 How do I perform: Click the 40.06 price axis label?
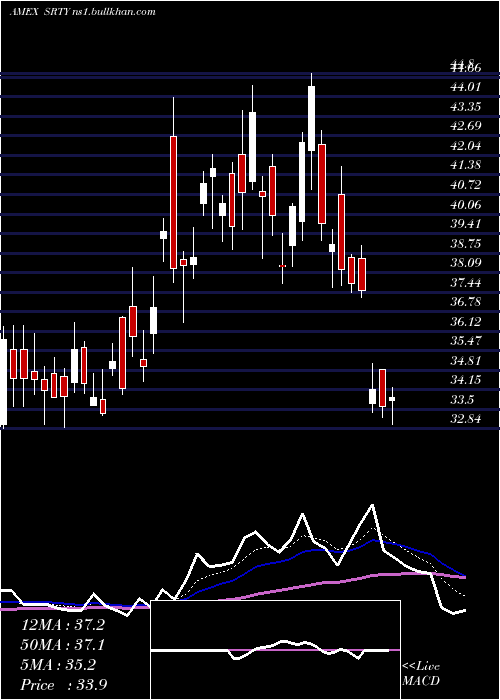tap(466, 204)
